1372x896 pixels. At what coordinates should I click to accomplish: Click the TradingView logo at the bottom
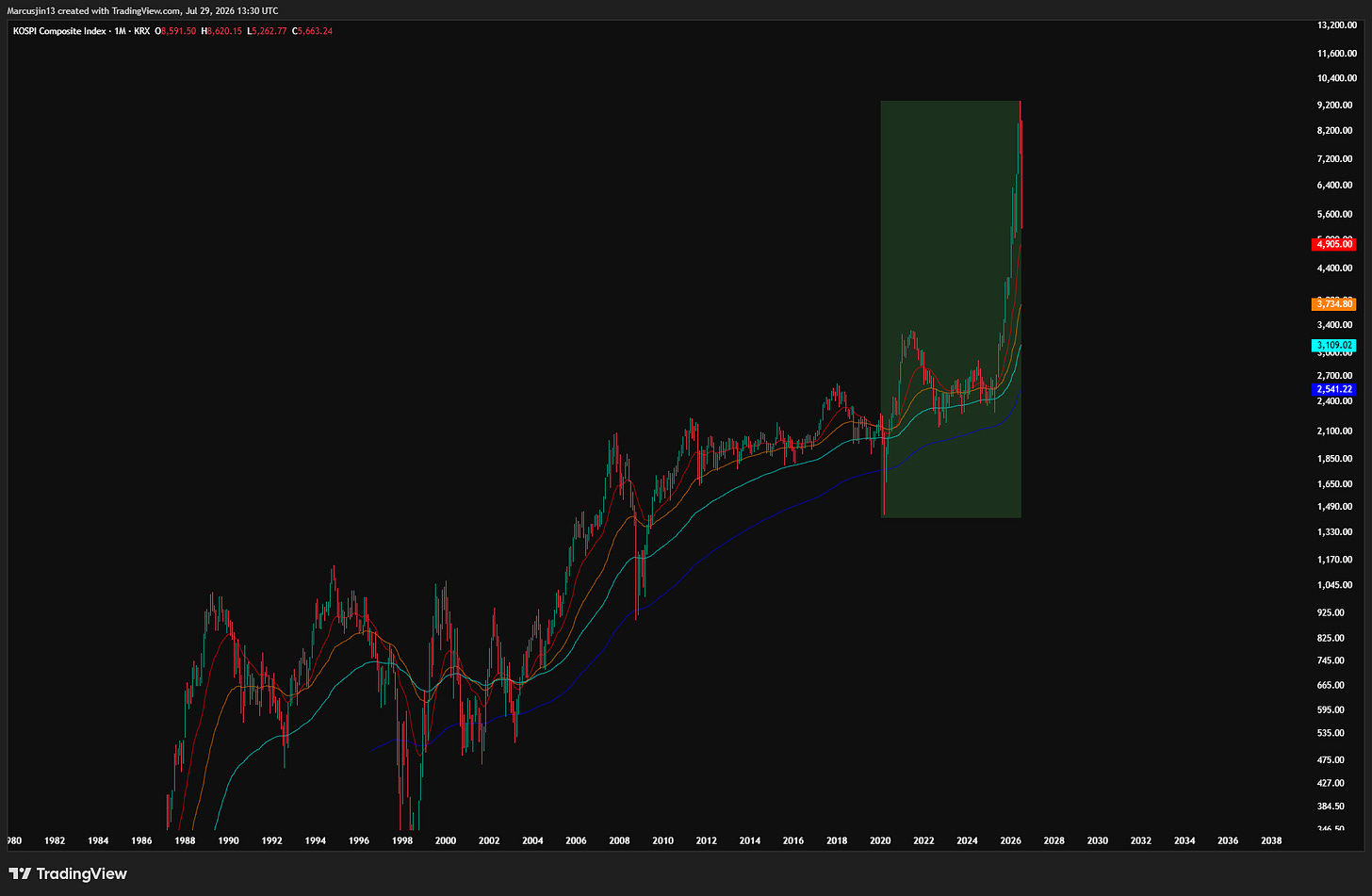[67, 873]
